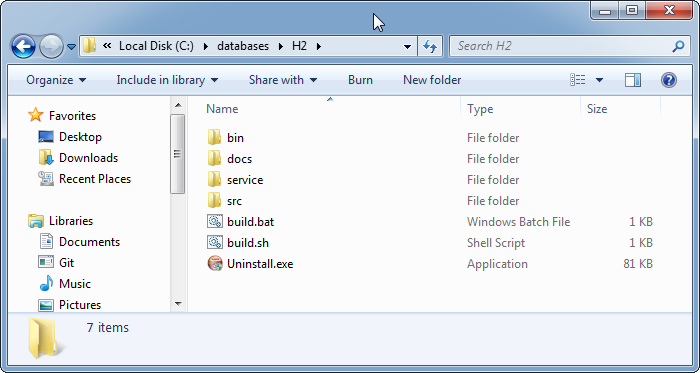This screenshot has height=373, width=700.
Task: Click the change view icon
Action: click(578, 80)
